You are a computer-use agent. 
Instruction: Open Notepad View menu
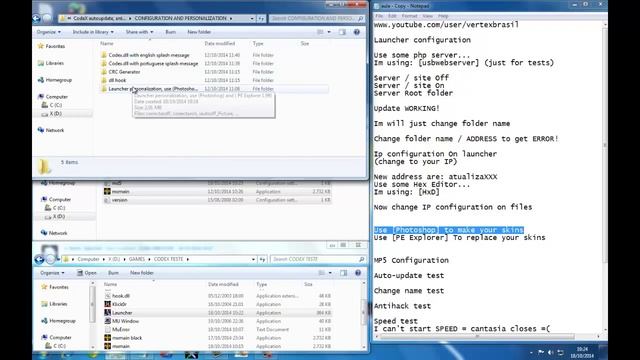click(x=427, y=16)
